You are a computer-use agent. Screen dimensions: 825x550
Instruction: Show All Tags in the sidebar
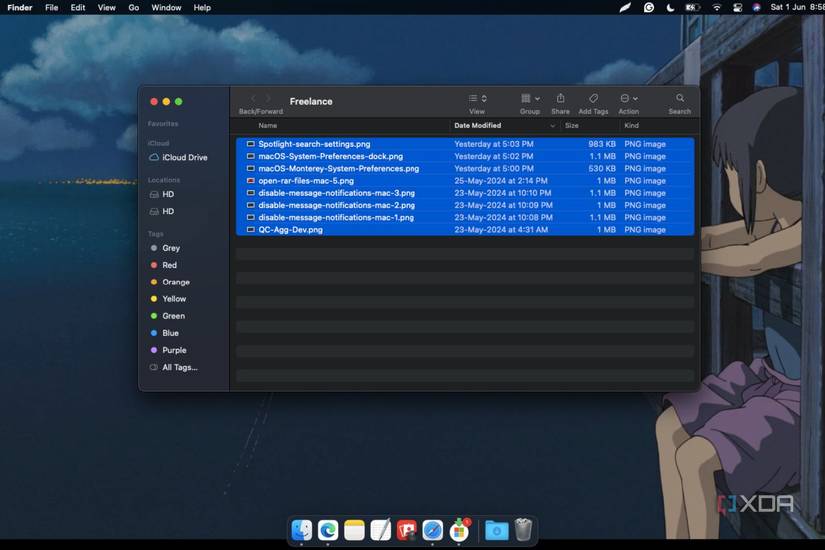pos(179,367)
